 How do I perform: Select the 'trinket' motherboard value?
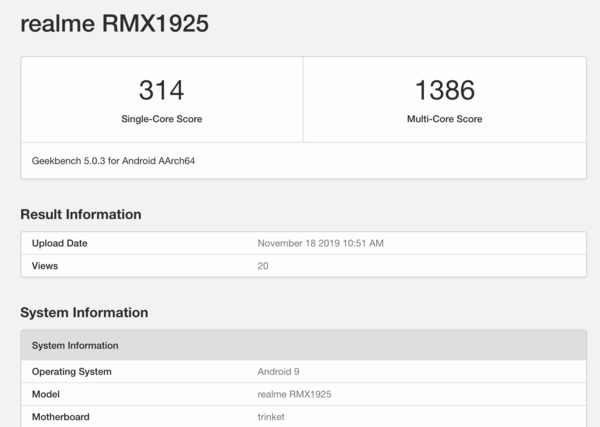point(271,417)
